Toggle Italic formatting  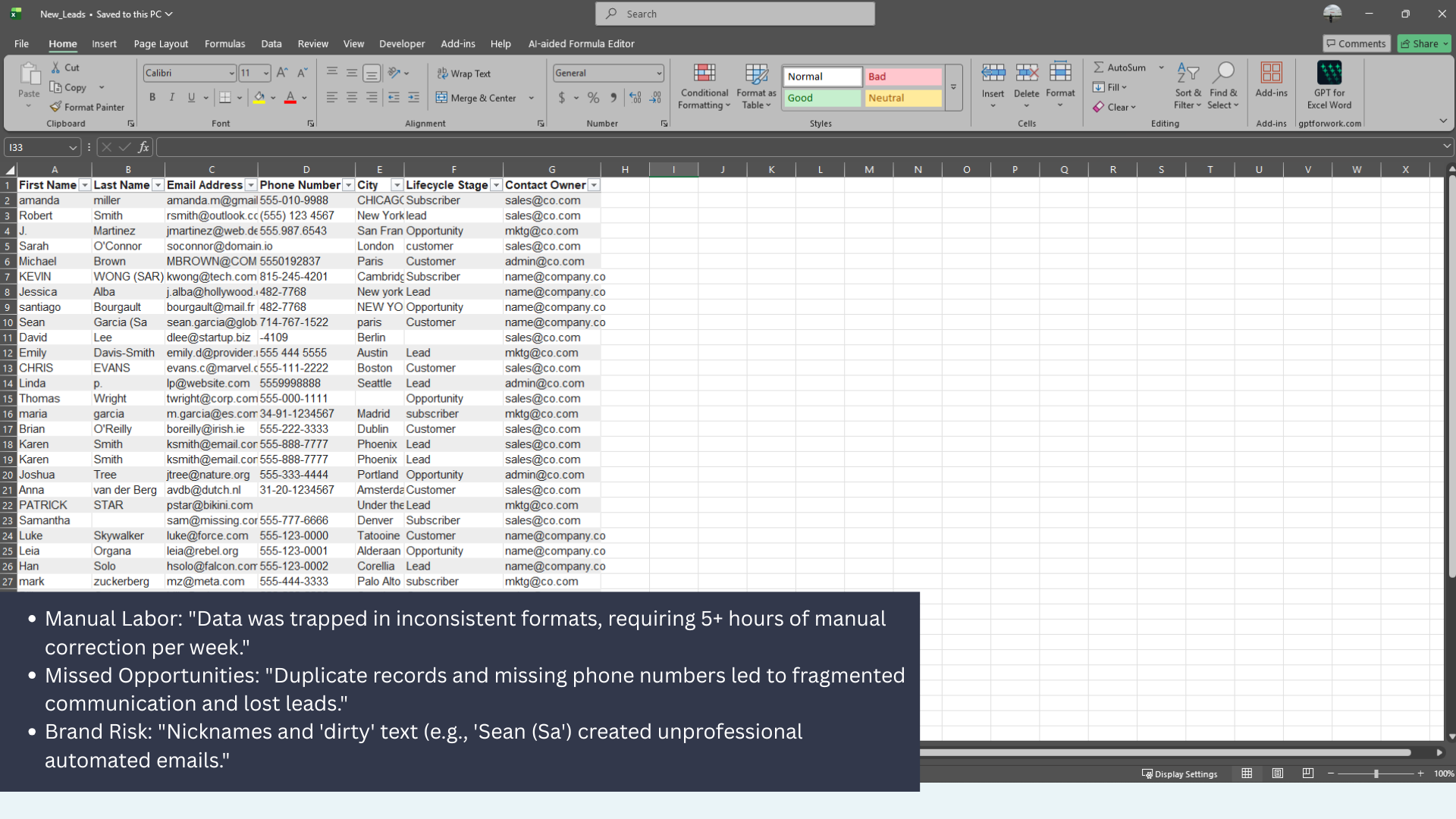[x=172, y=97]
